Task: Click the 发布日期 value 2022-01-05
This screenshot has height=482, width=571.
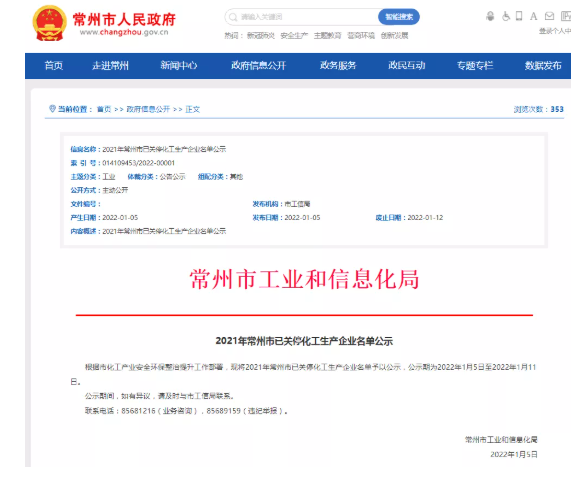Action: 302,218
